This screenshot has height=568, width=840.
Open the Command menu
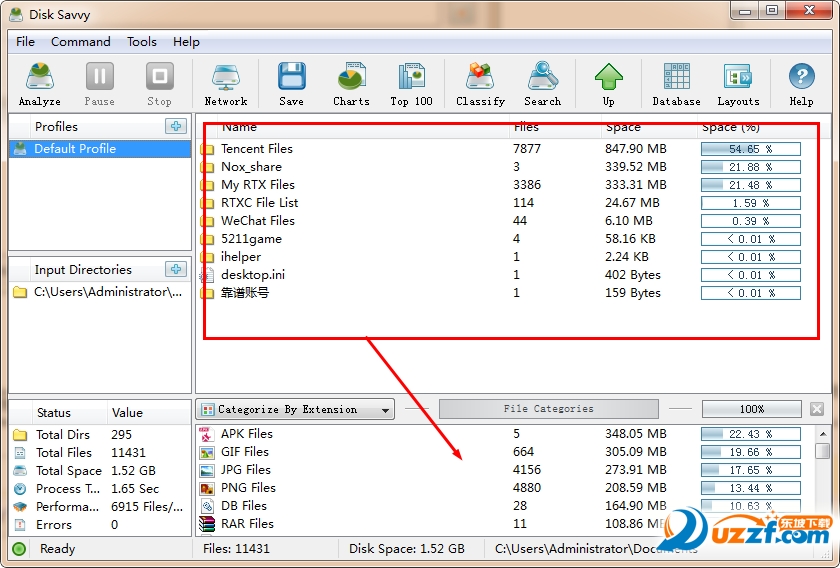click(81, 42)
